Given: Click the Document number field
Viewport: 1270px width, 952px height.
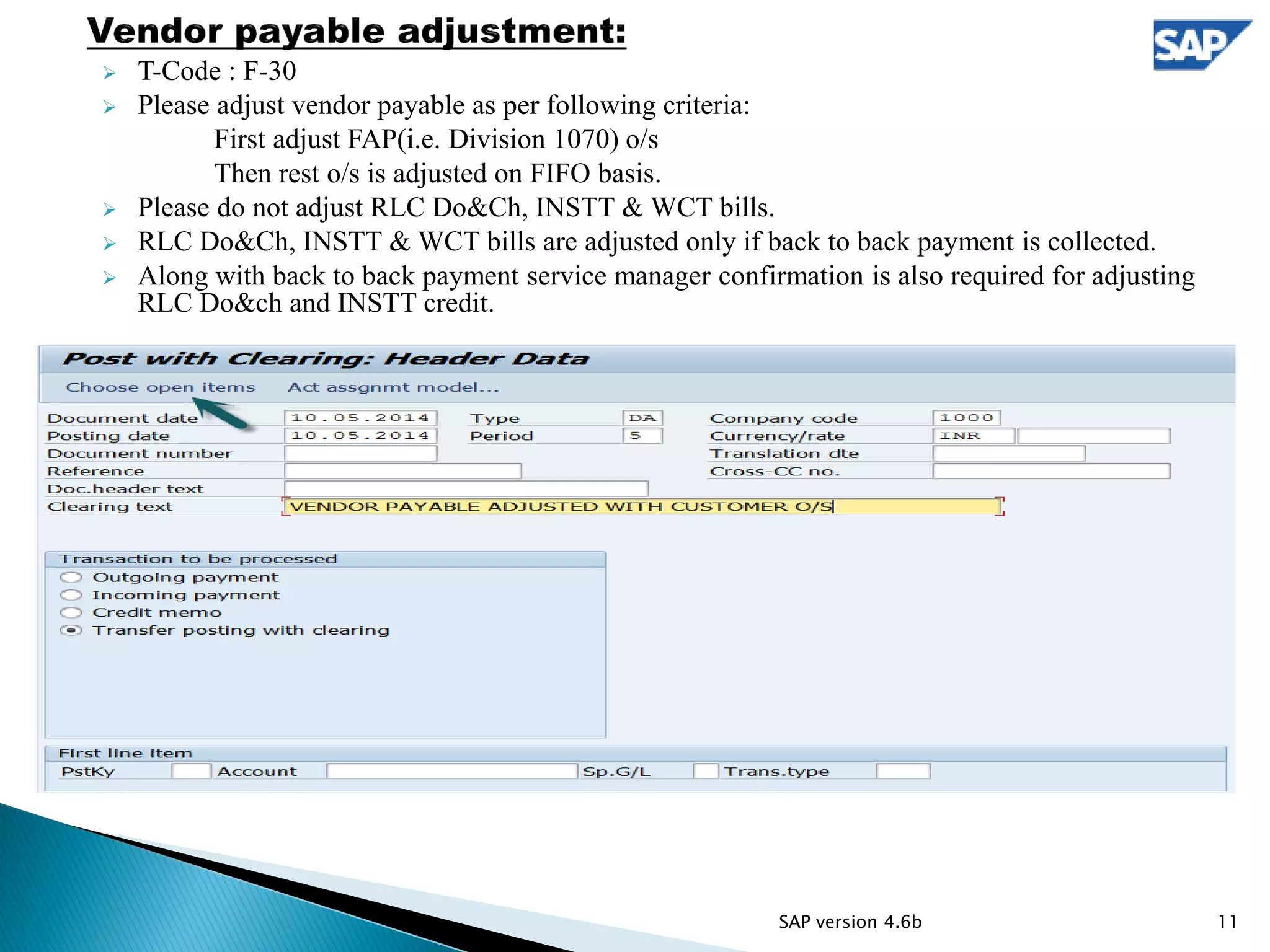Looking at the screenshot, I should pos(361,454).
